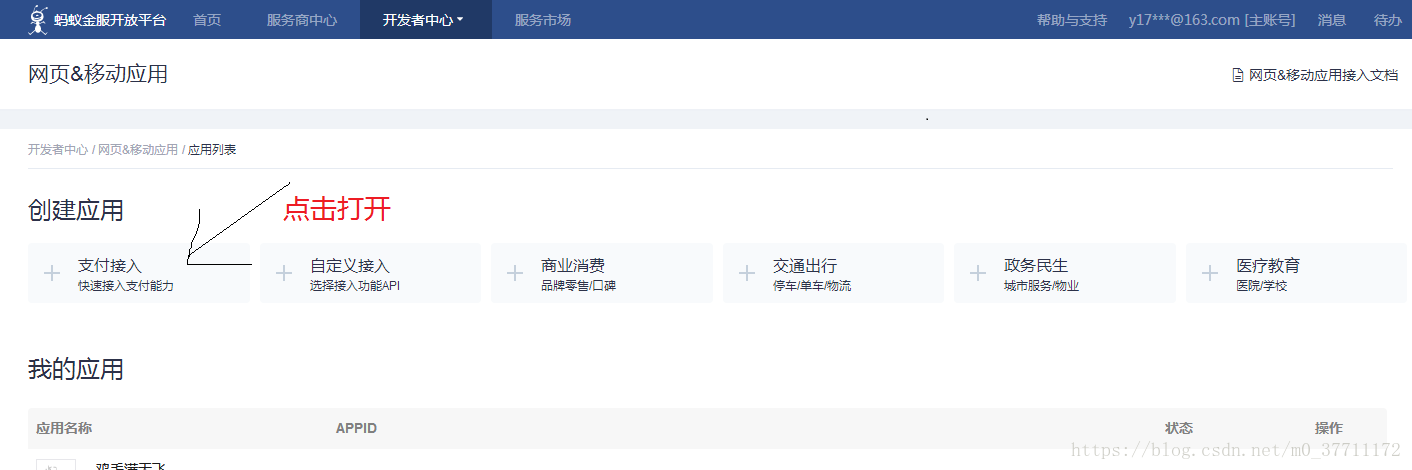1412x470 pixels.
Task: Click the 创建应用 section heading
Action: 76,211
